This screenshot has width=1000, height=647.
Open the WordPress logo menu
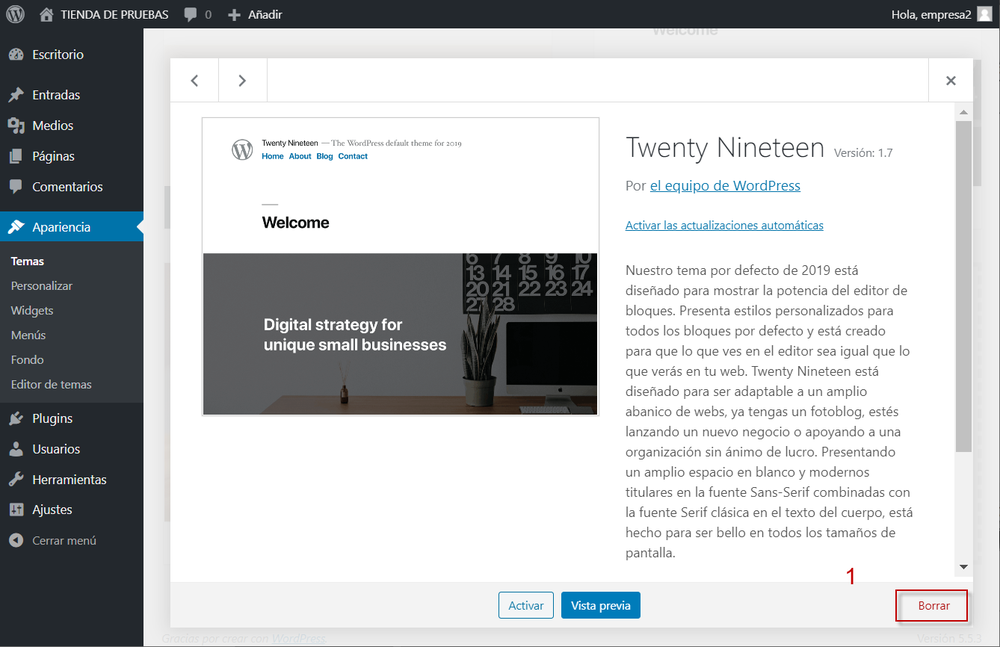(x=15, y=14)
